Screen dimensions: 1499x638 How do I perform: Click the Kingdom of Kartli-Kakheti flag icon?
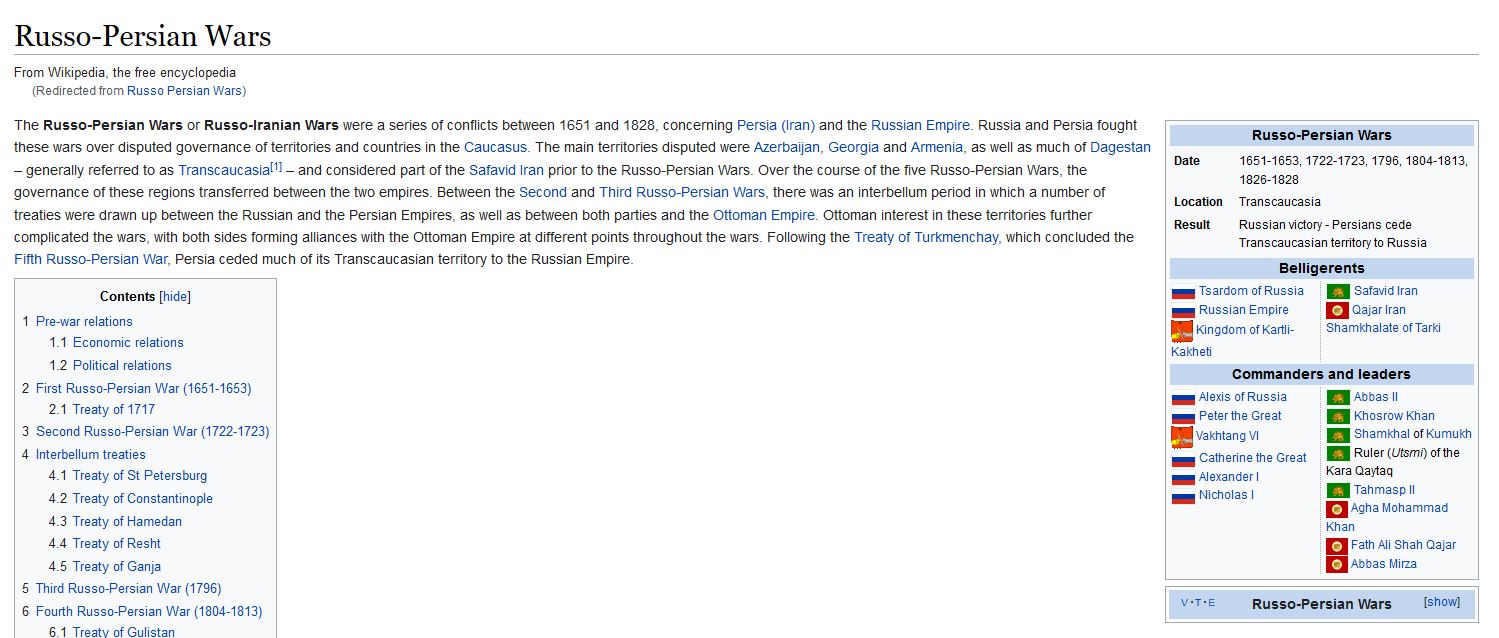coord(1182,332)
